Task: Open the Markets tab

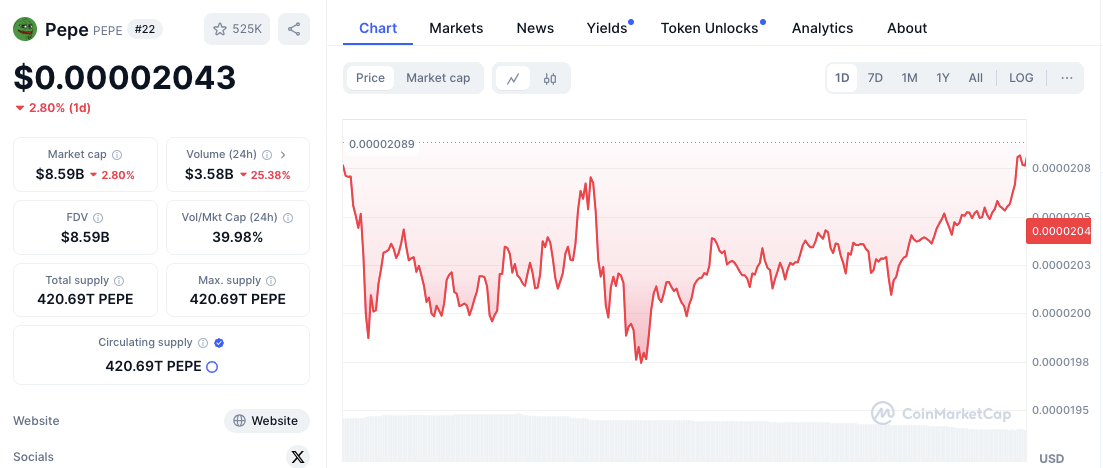Action: (x=456, y=28)
